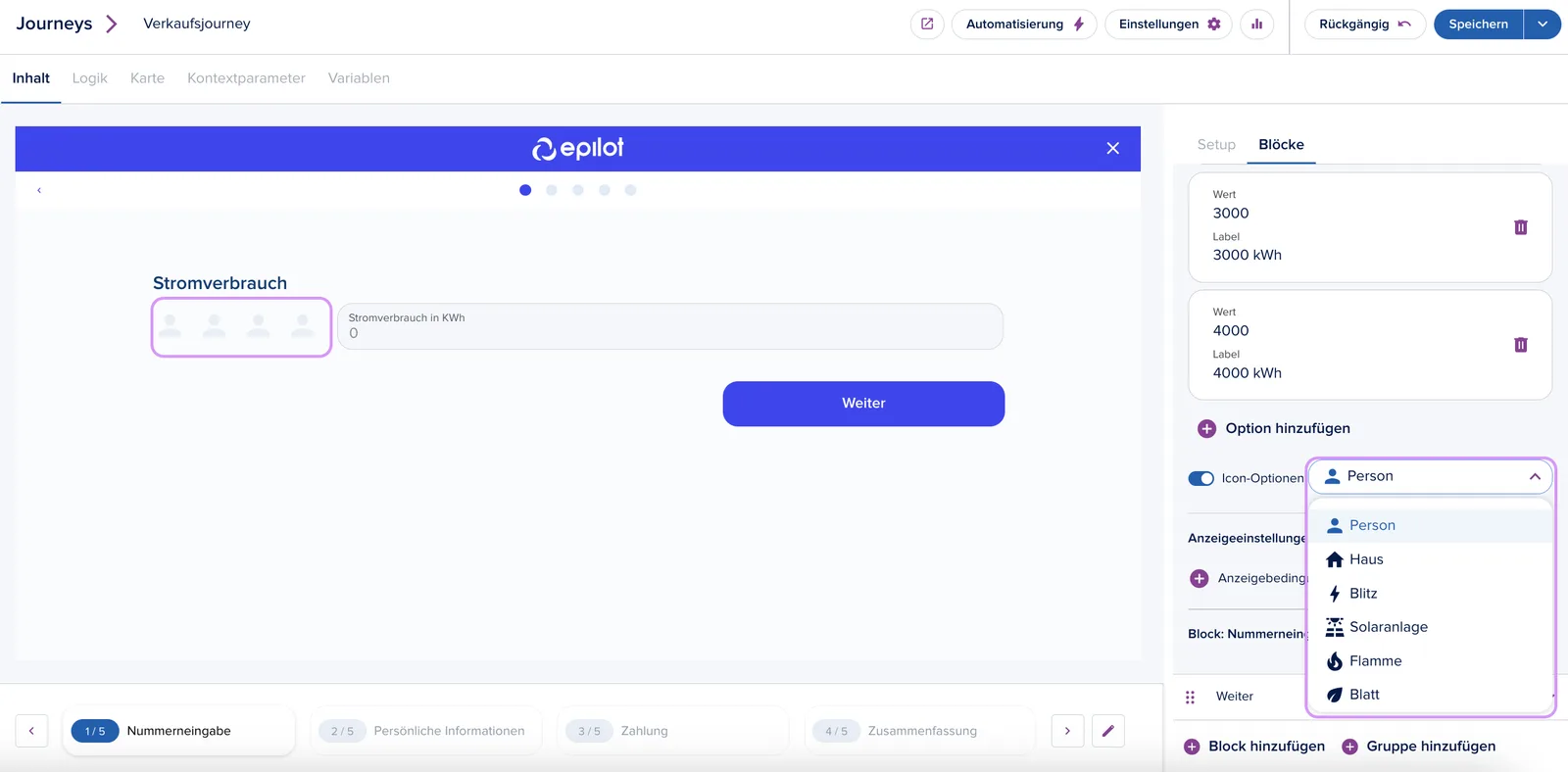Screen dimensions: 1568x772
Task: Select second person icon in Stromverbrauch
Action: point(215,326)
